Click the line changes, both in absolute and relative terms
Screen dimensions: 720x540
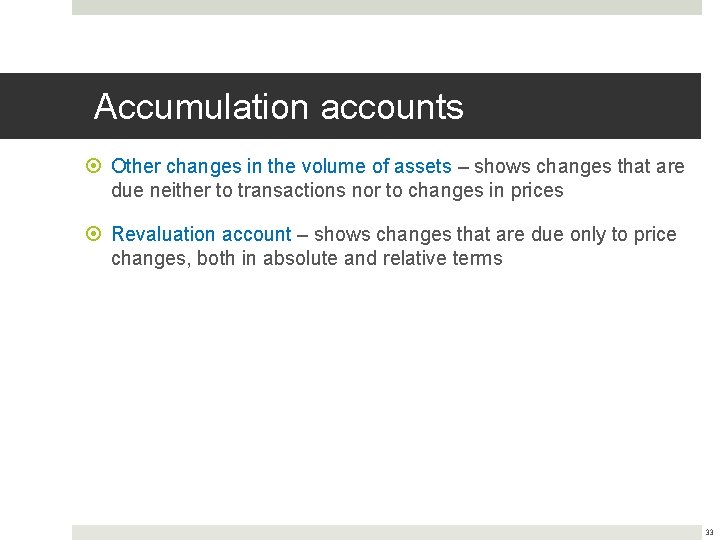point(306,258)
